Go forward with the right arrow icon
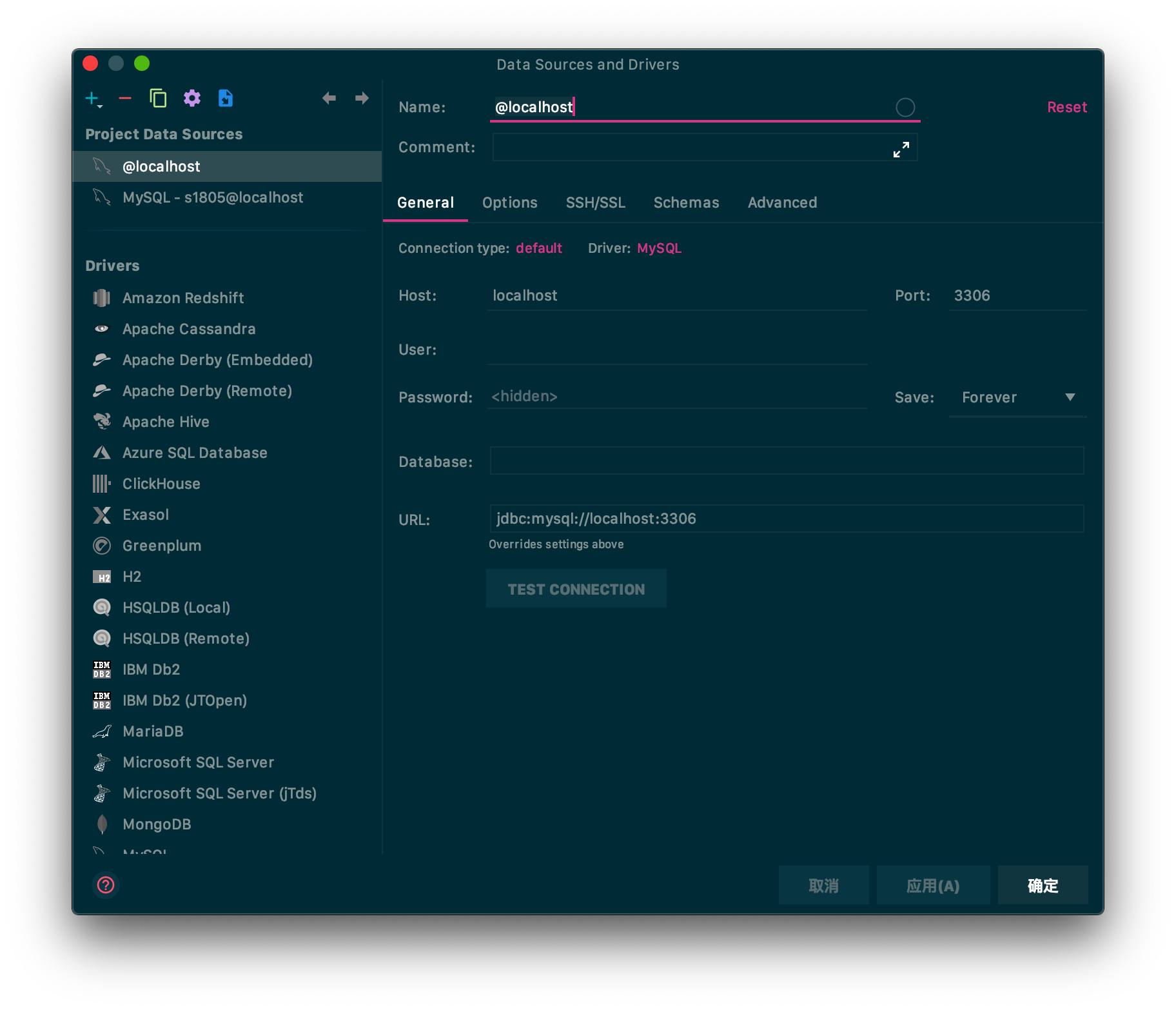This screenshot has width=1176, height=1010. point(362,98)
